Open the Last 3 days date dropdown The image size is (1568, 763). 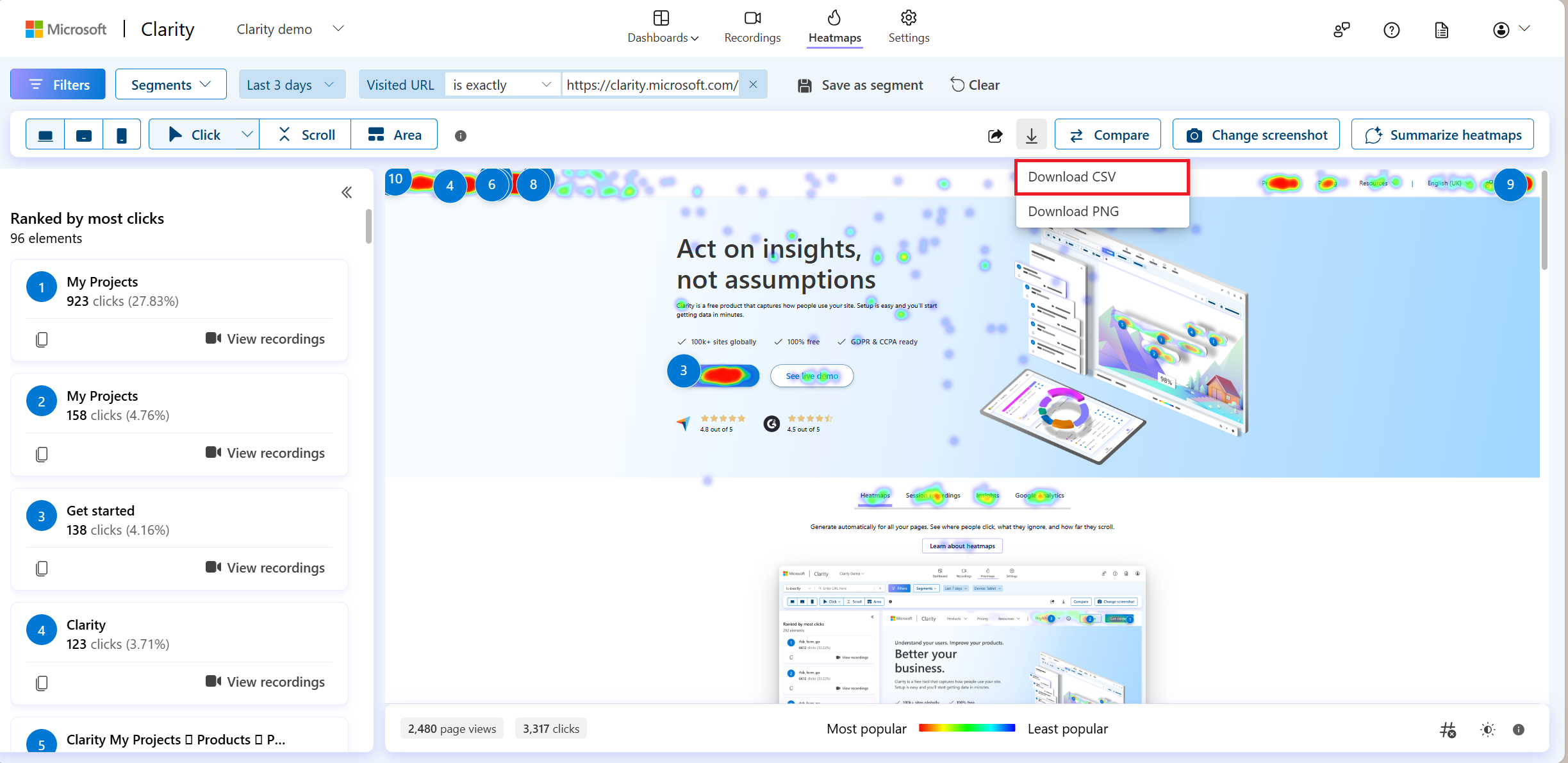(292, 85)
